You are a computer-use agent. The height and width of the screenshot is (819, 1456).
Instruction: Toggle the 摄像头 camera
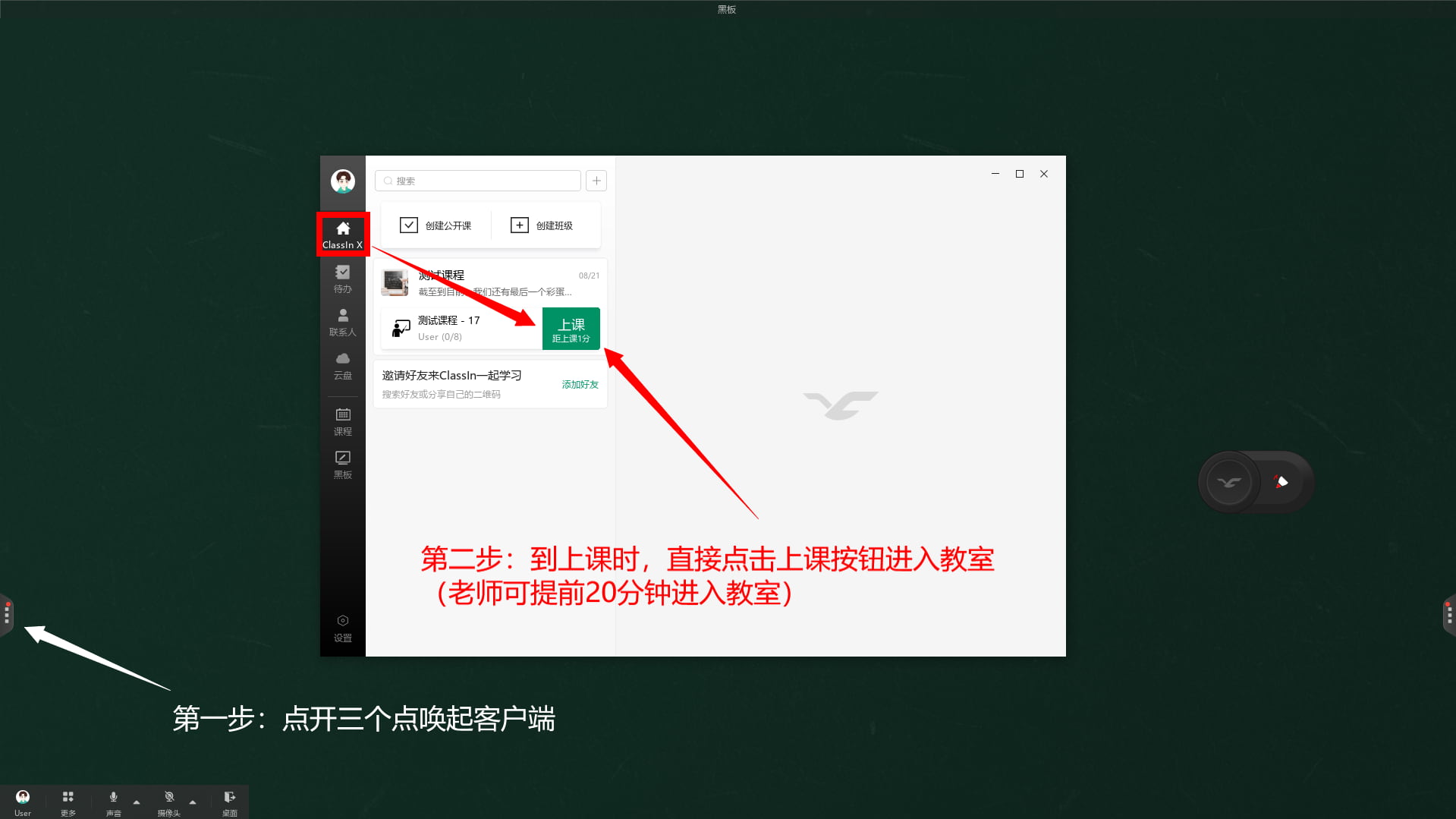click(169, 802)
